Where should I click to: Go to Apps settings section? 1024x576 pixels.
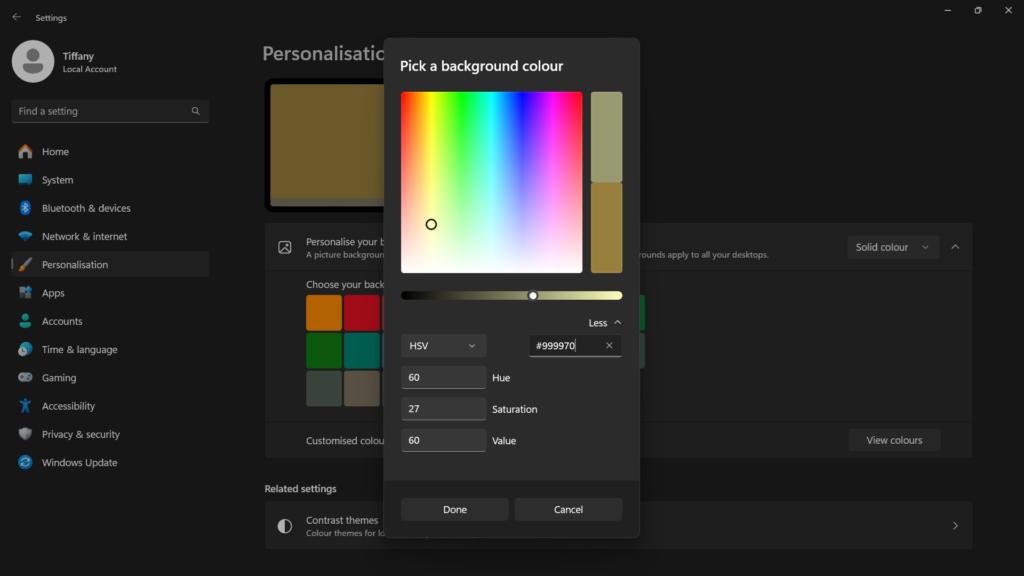click(53, 293)
